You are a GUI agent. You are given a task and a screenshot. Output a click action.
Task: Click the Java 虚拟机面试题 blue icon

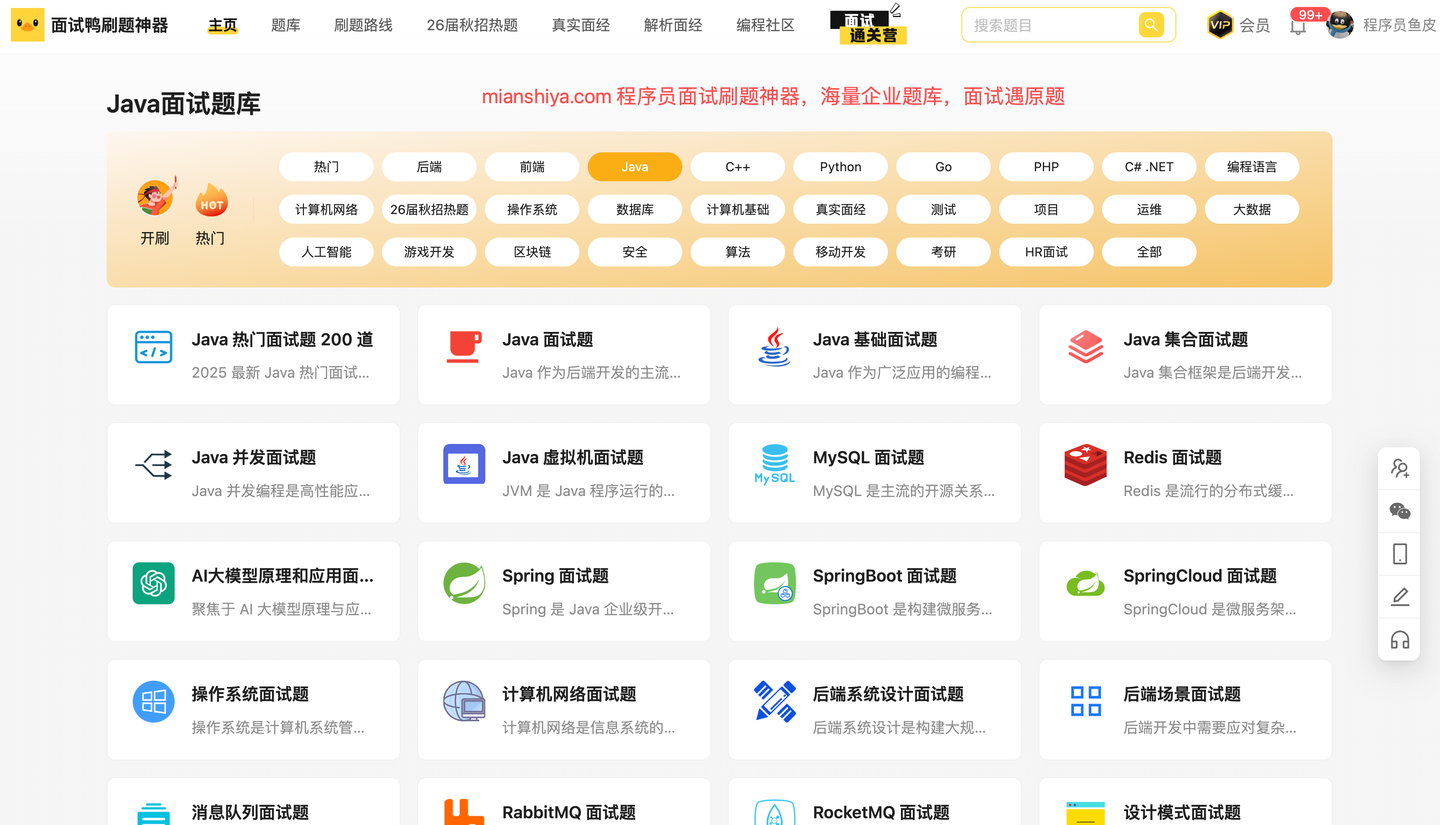coord(464,464)
